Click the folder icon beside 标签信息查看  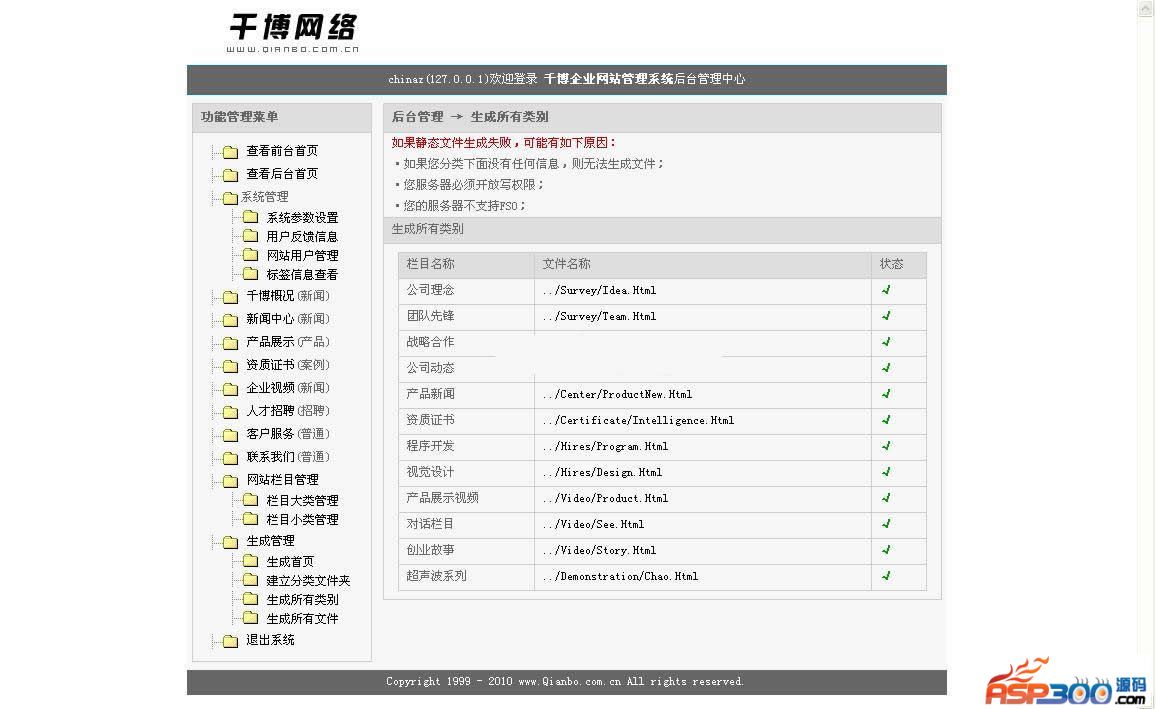[251, 274]
